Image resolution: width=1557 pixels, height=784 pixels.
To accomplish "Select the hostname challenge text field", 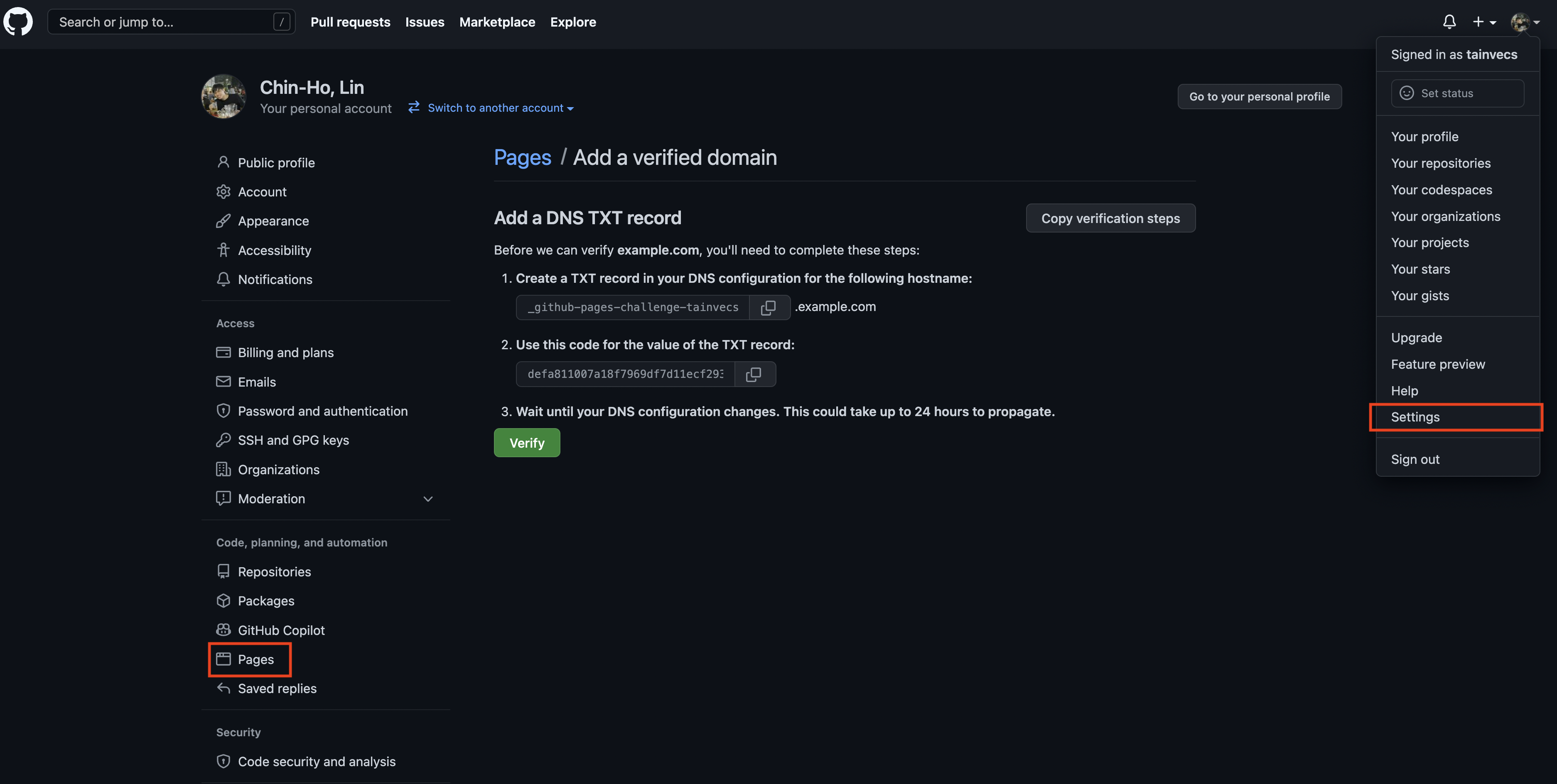I will coord(632,307).
